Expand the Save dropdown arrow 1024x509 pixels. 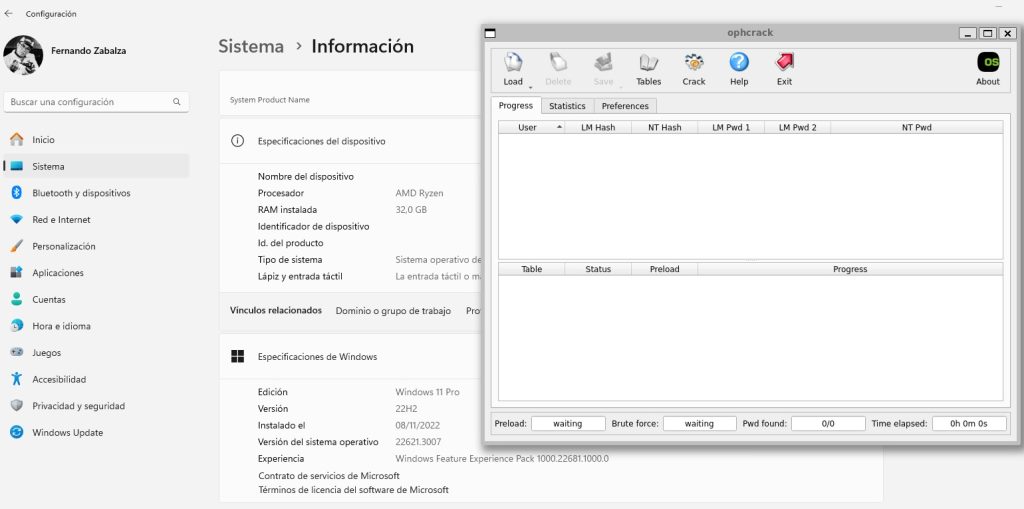(620, 87)
